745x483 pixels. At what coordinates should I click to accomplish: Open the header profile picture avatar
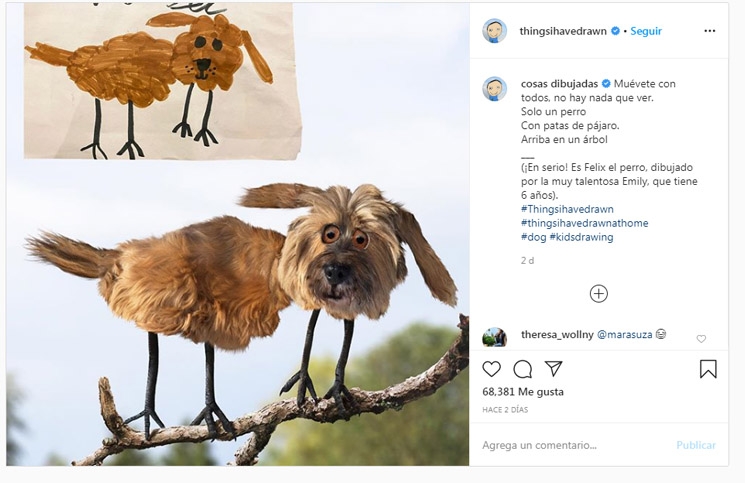point(495,31)
